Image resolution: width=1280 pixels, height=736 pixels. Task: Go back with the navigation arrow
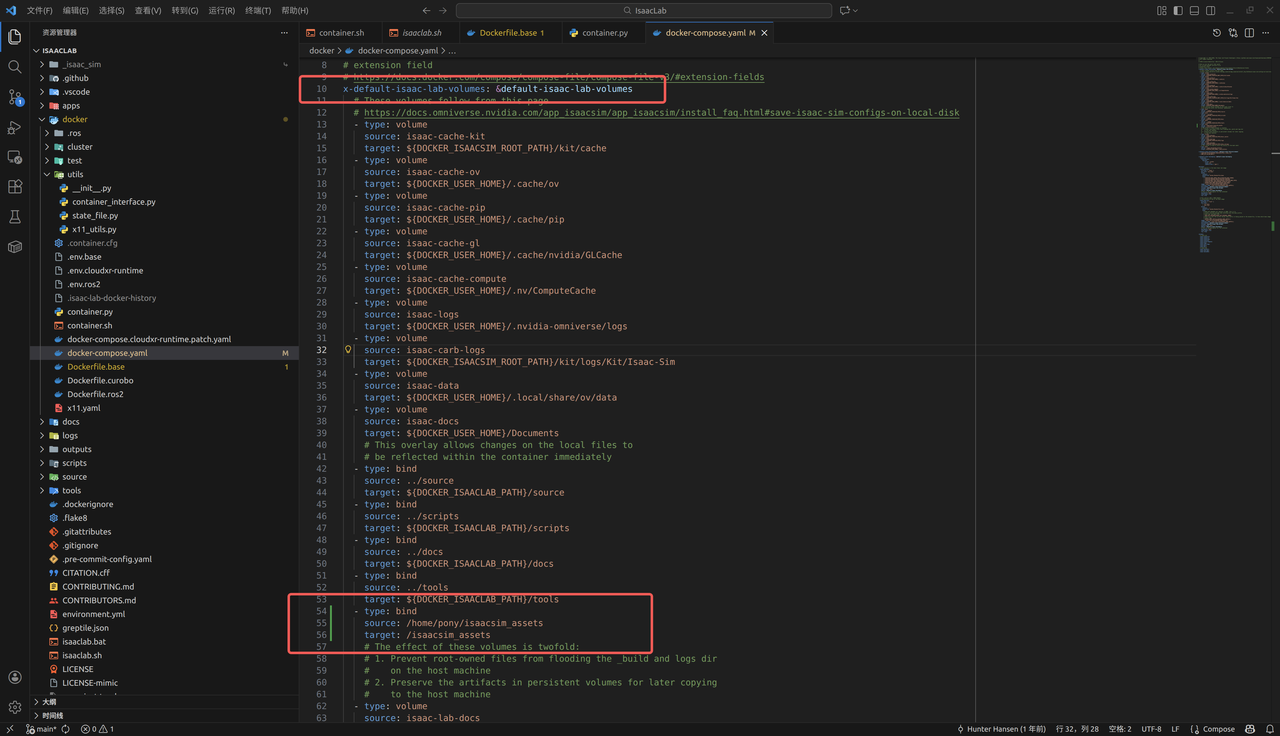coord(426,10)
